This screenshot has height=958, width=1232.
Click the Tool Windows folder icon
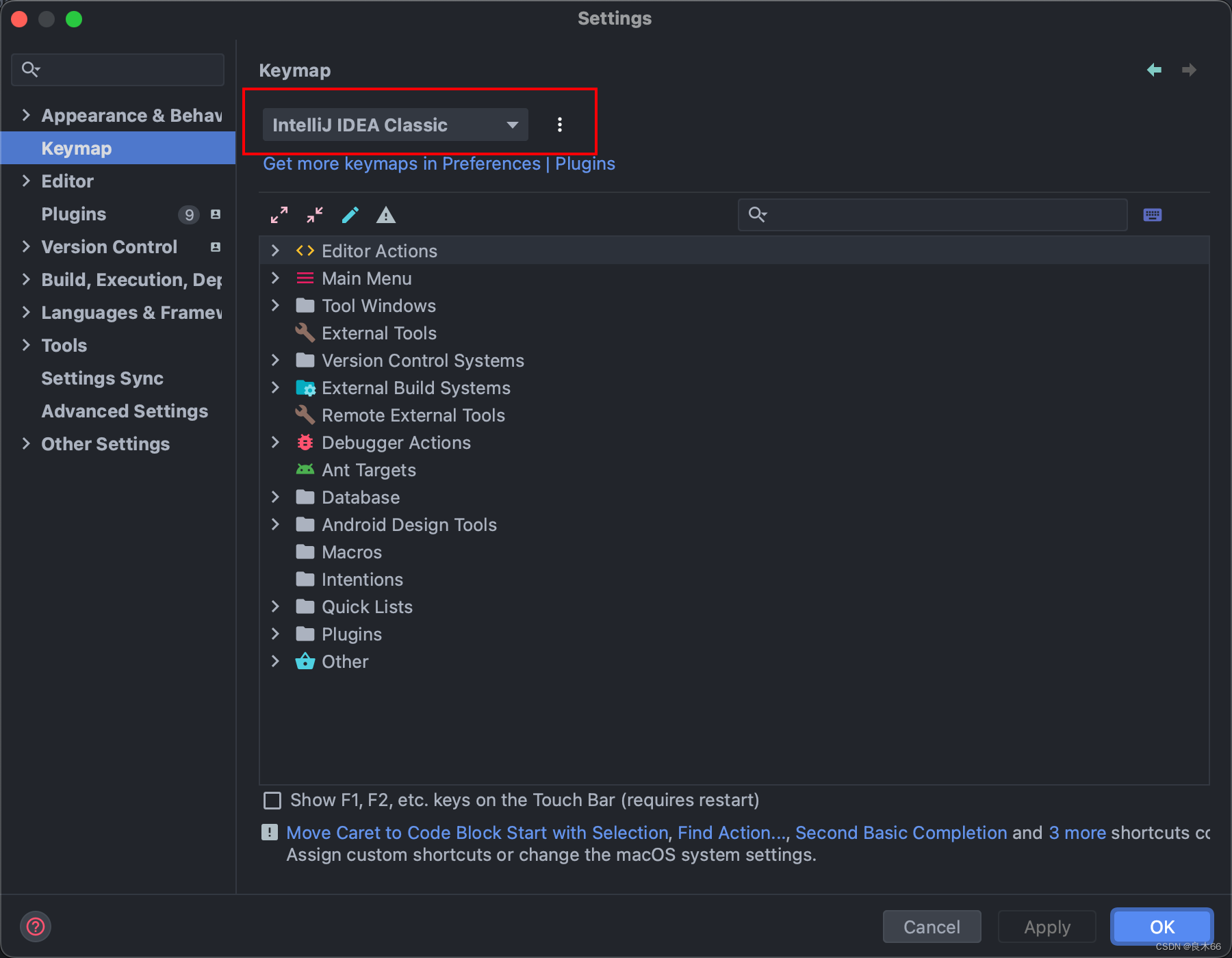coord(305,305)
